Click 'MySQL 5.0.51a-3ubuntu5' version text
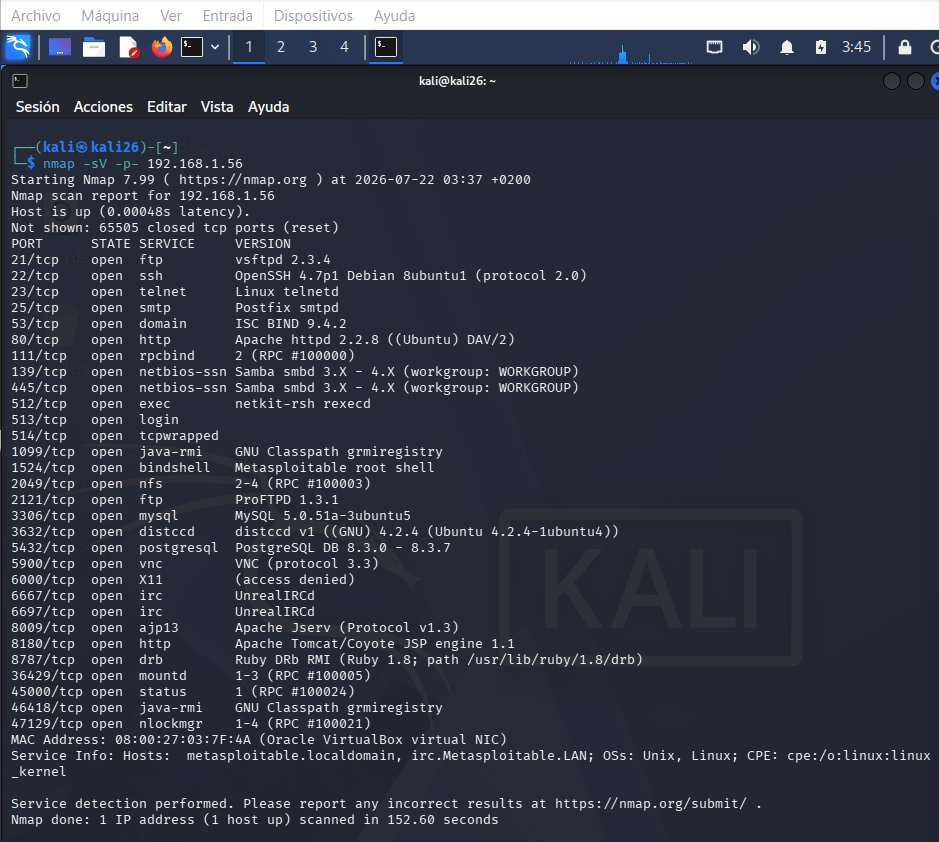 click(x=323, y=516)
